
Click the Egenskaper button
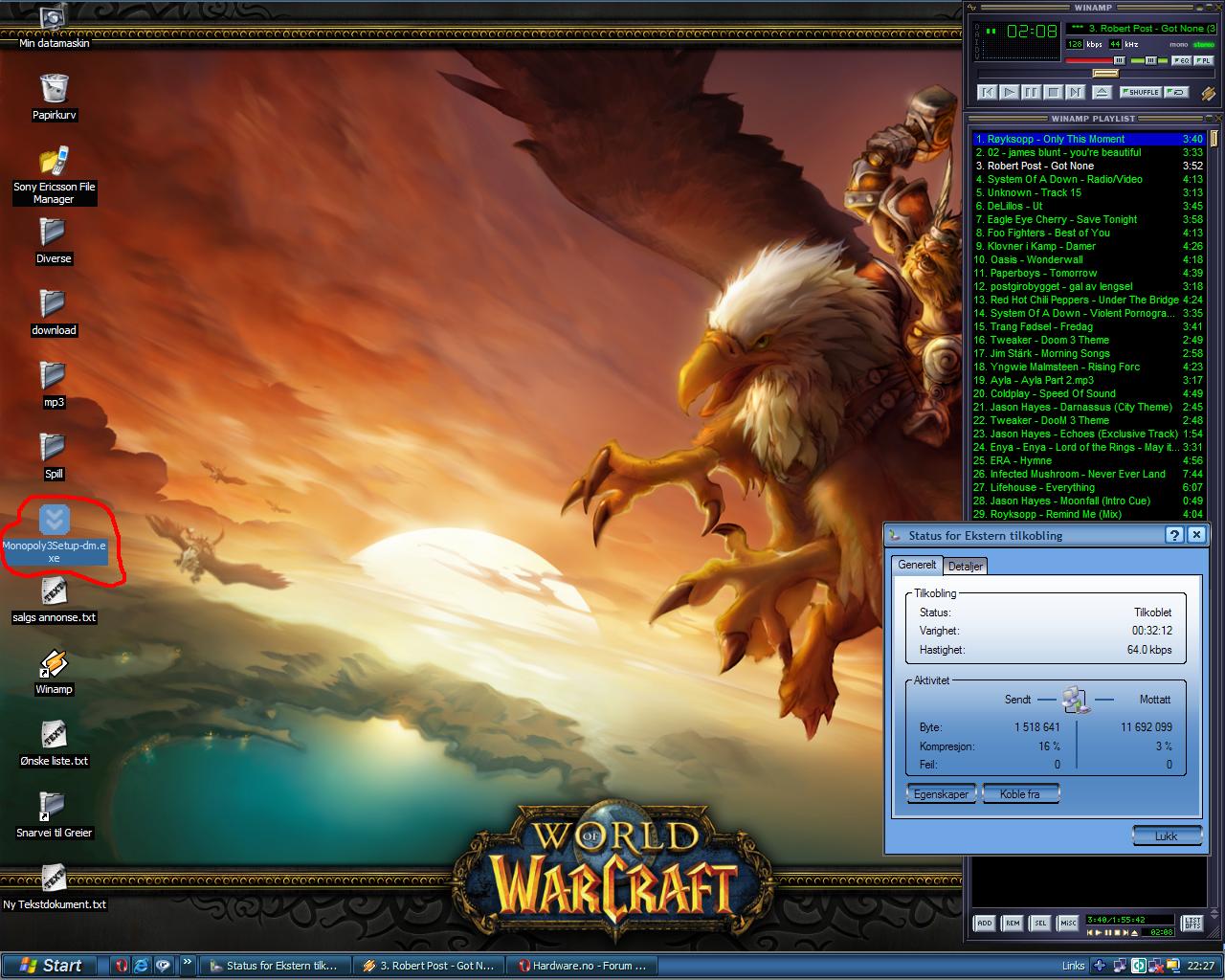coord(942,793)
